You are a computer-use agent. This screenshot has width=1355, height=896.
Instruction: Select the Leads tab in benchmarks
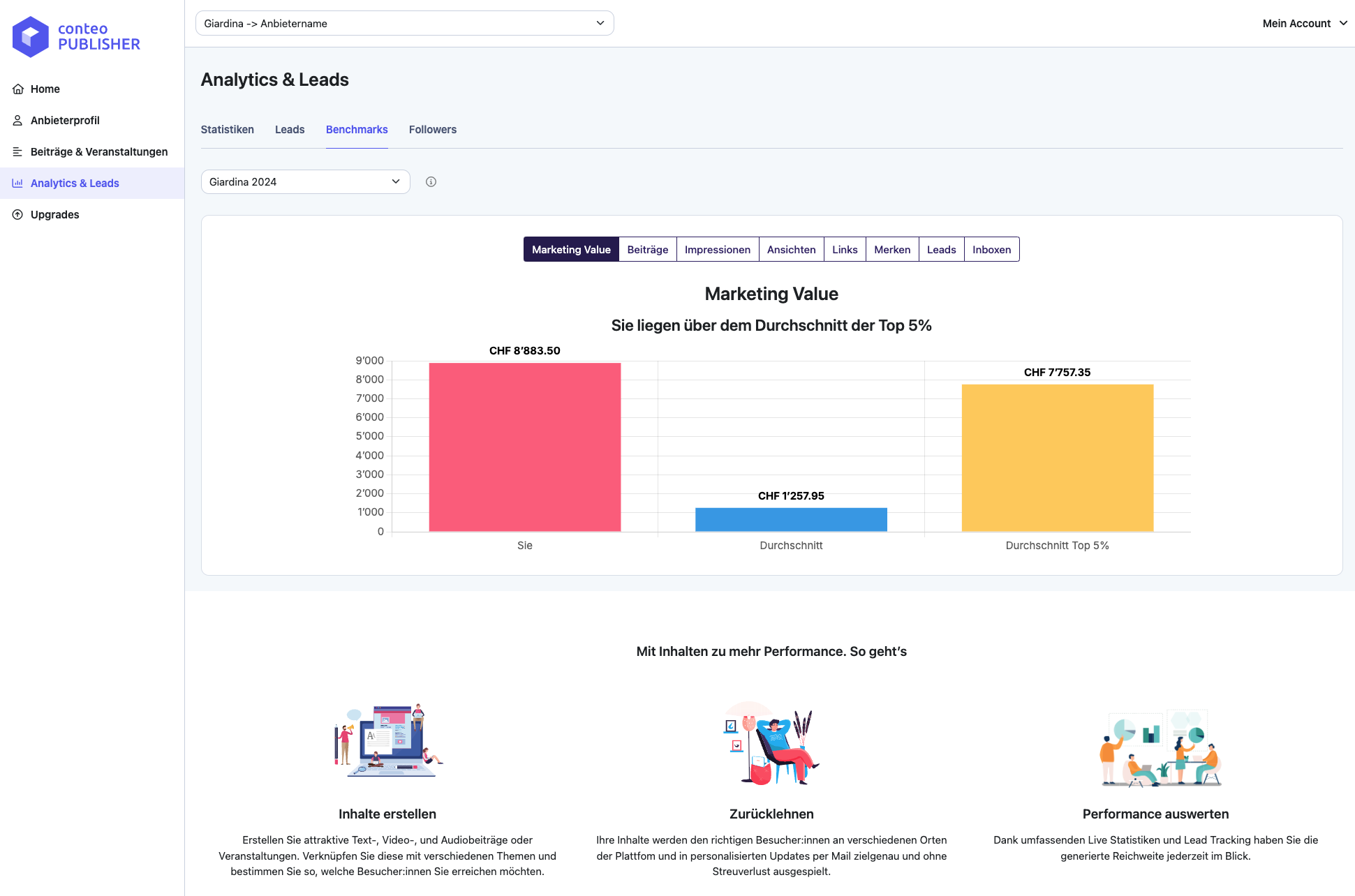click(x=940, y=249)
